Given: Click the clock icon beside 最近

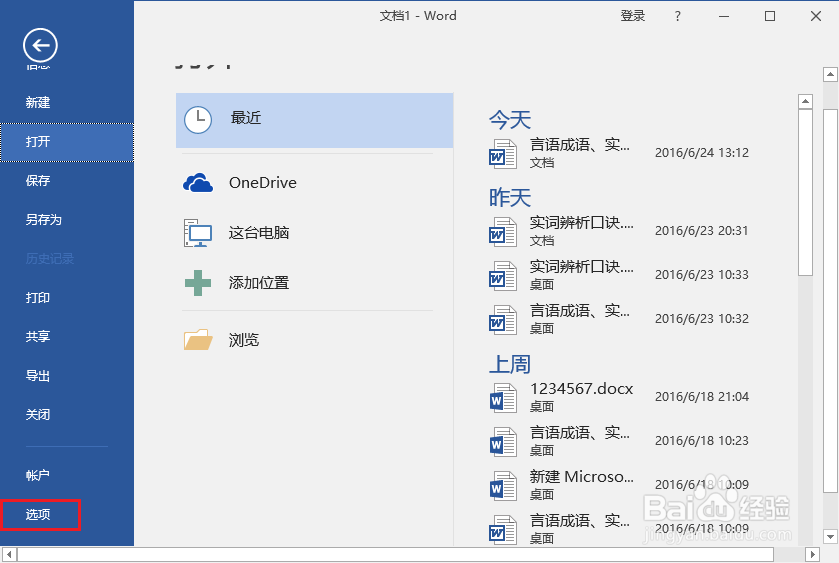Looking at the screenshot, I should coord(198,119).
